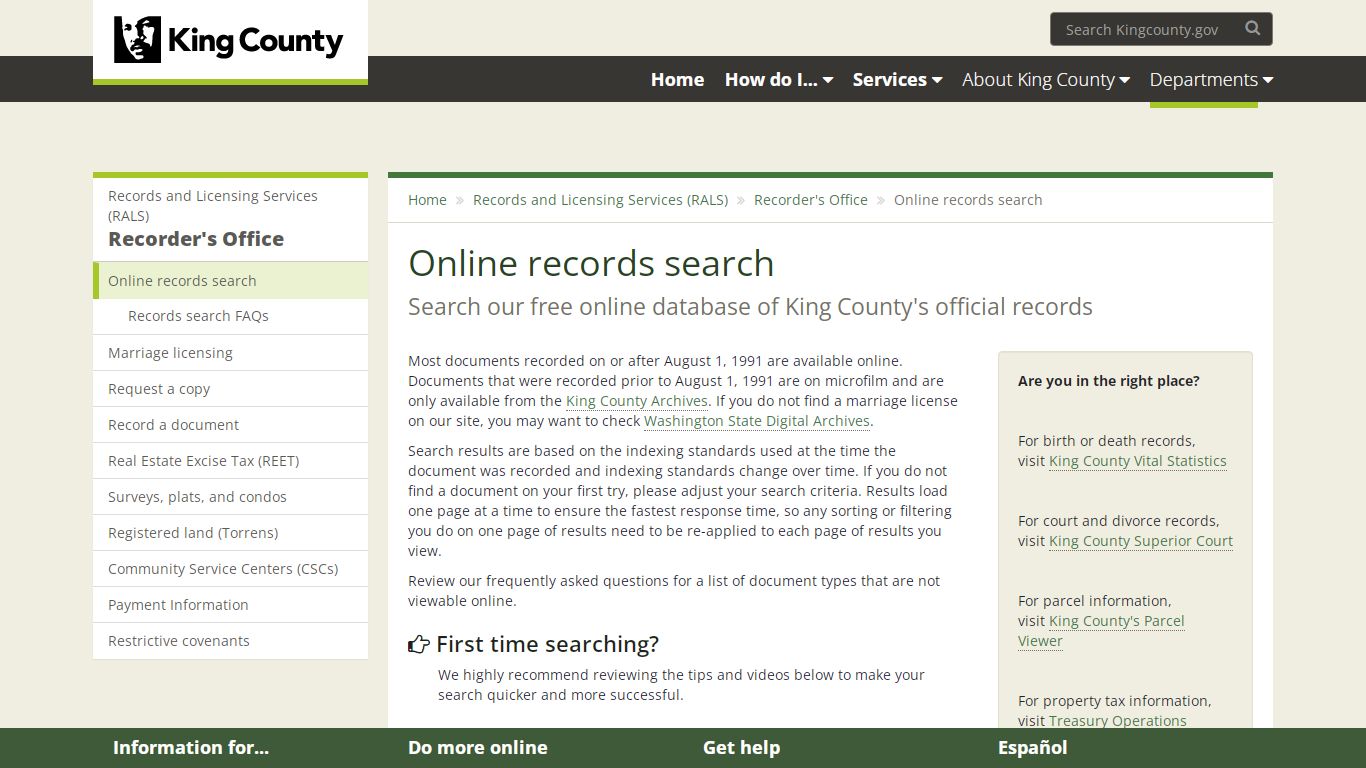Open the Get help footer tab
The image size is (1366, 768).
coord(741,748)
